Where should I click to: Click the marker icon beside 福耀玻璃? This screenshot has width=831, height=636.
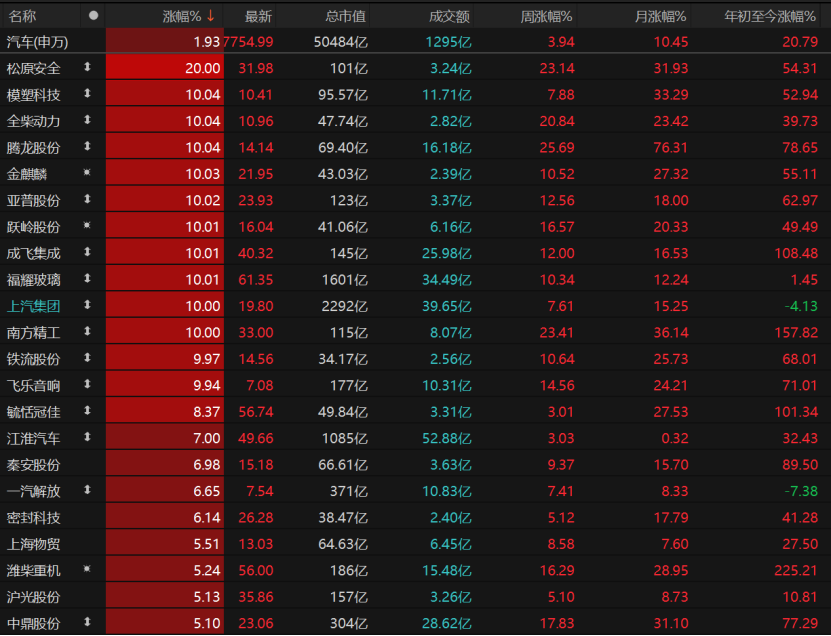(x=87, y=279)
